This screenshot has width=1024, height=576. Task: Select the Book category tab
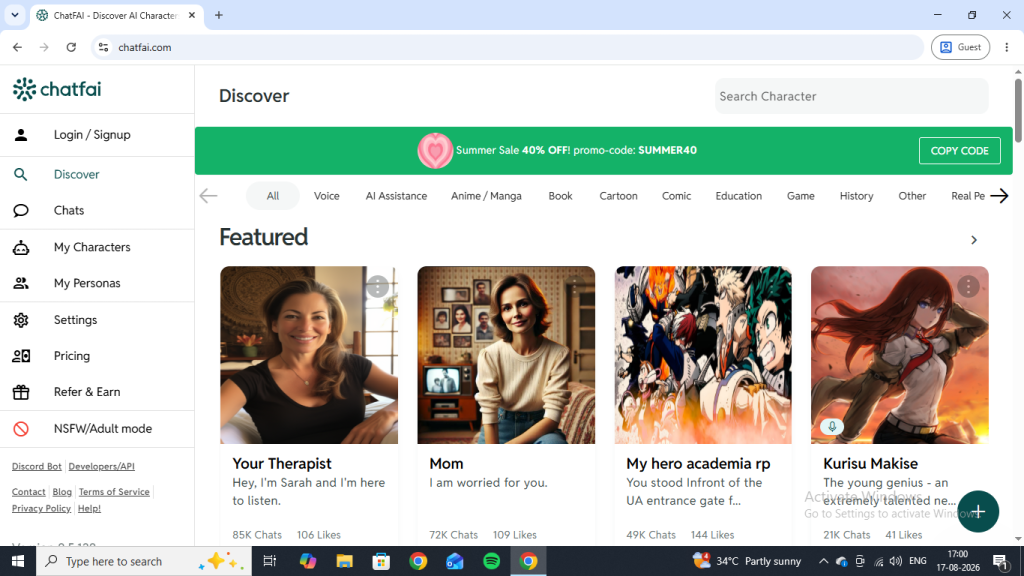tap(560, 196)
